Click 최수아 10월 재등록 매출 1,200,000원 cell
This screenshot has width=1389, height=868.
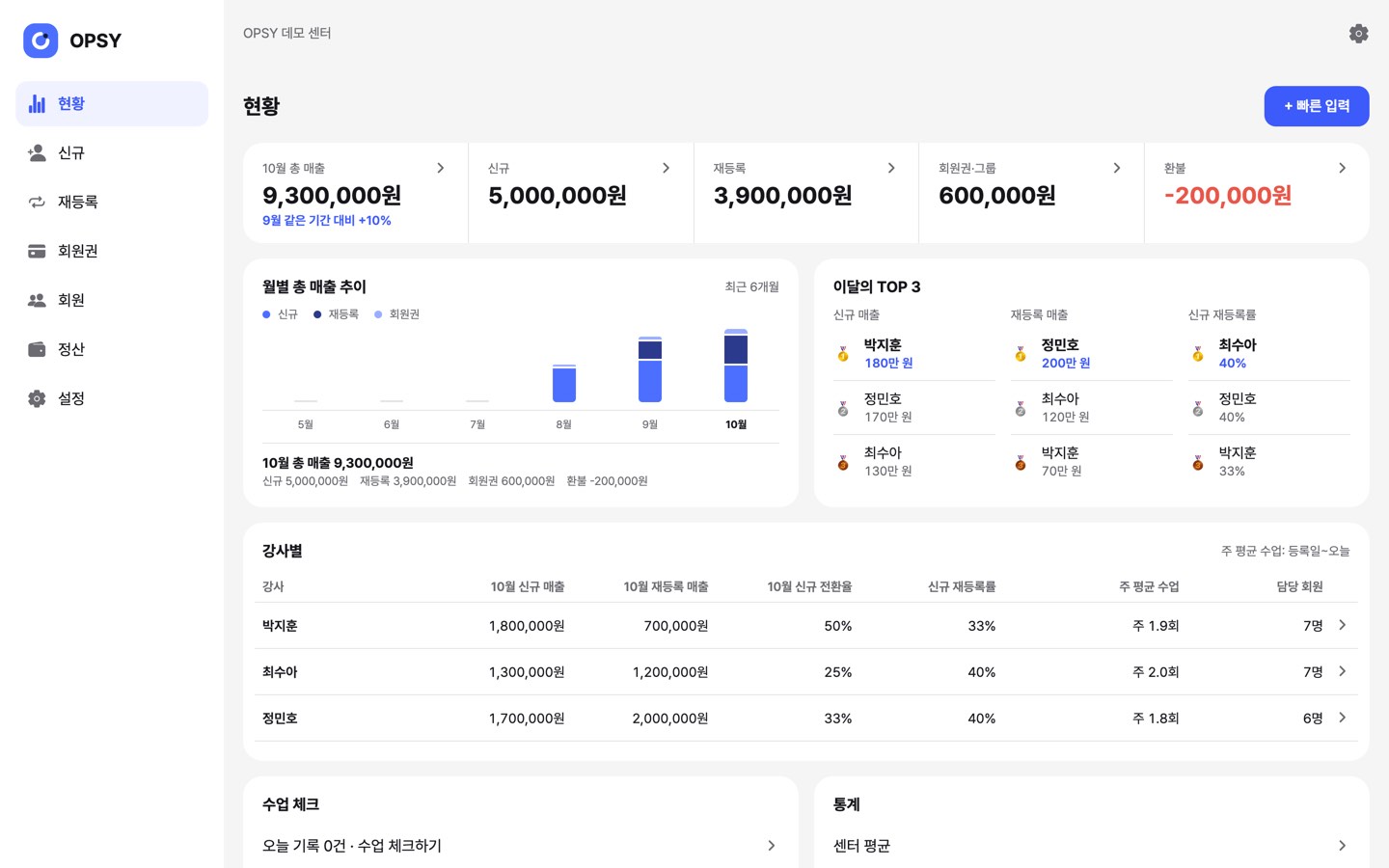(670, 672)
